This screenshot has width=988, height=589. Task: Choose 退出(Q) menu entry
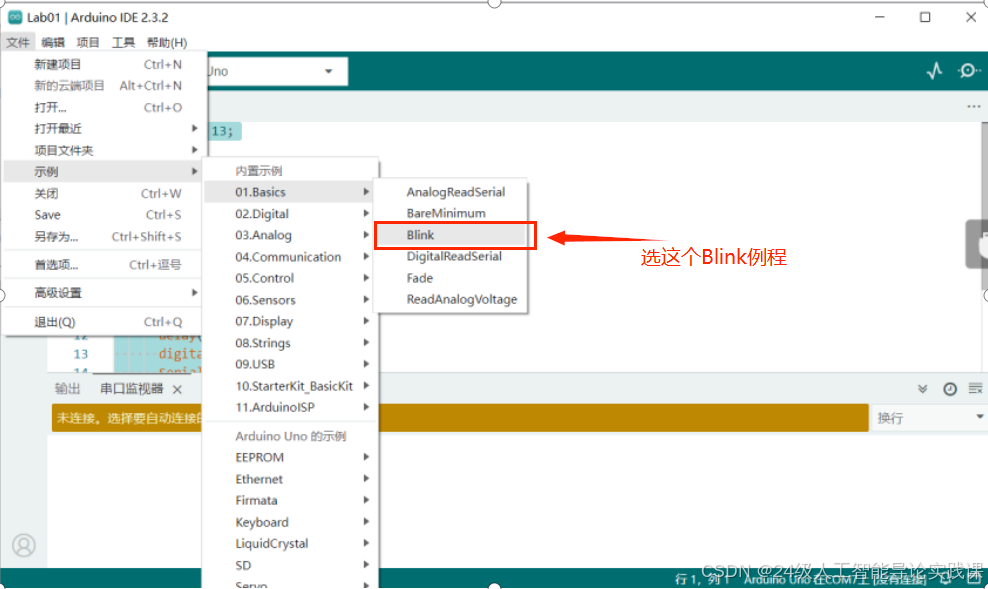point(103,322)
